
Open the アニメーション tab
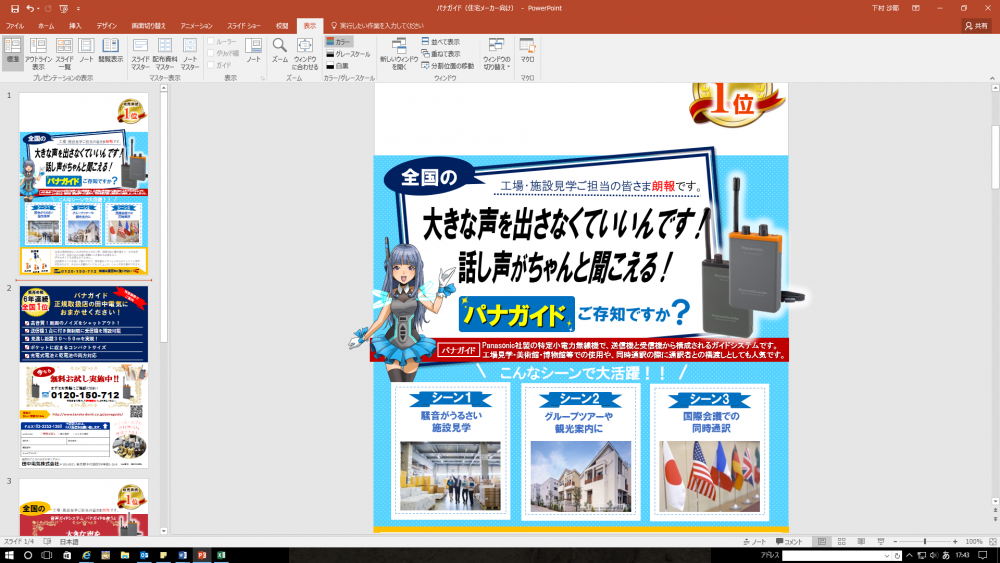[x=196, y=26]
